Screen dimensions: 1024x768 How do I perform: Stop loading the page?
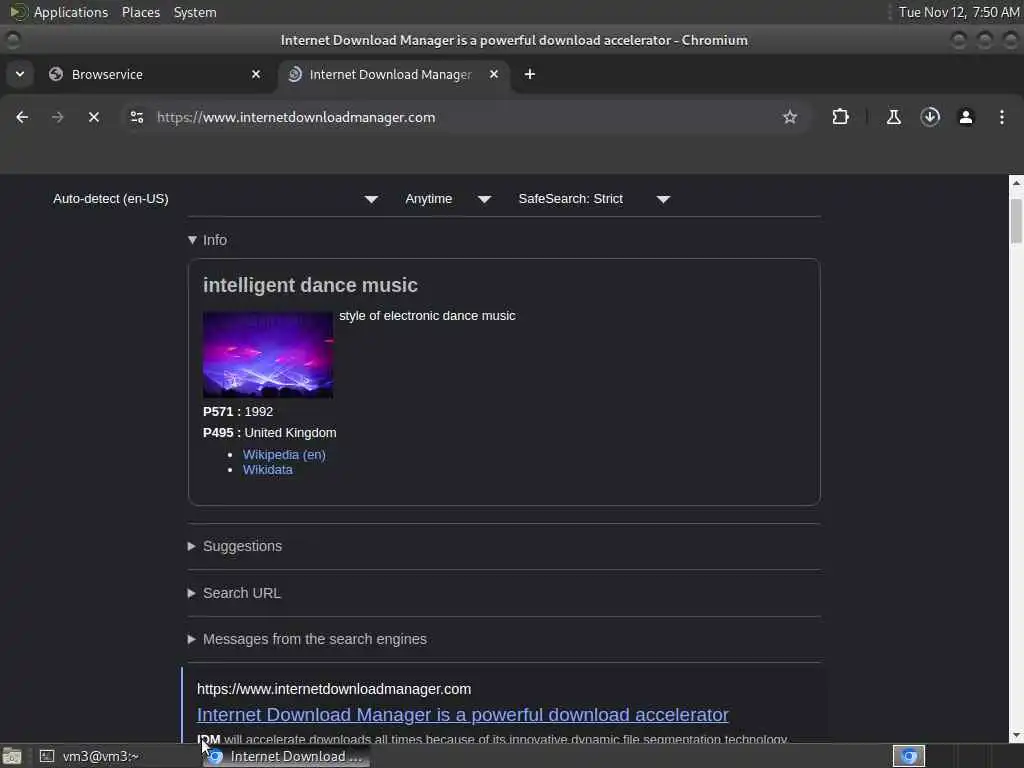point(94,118)
